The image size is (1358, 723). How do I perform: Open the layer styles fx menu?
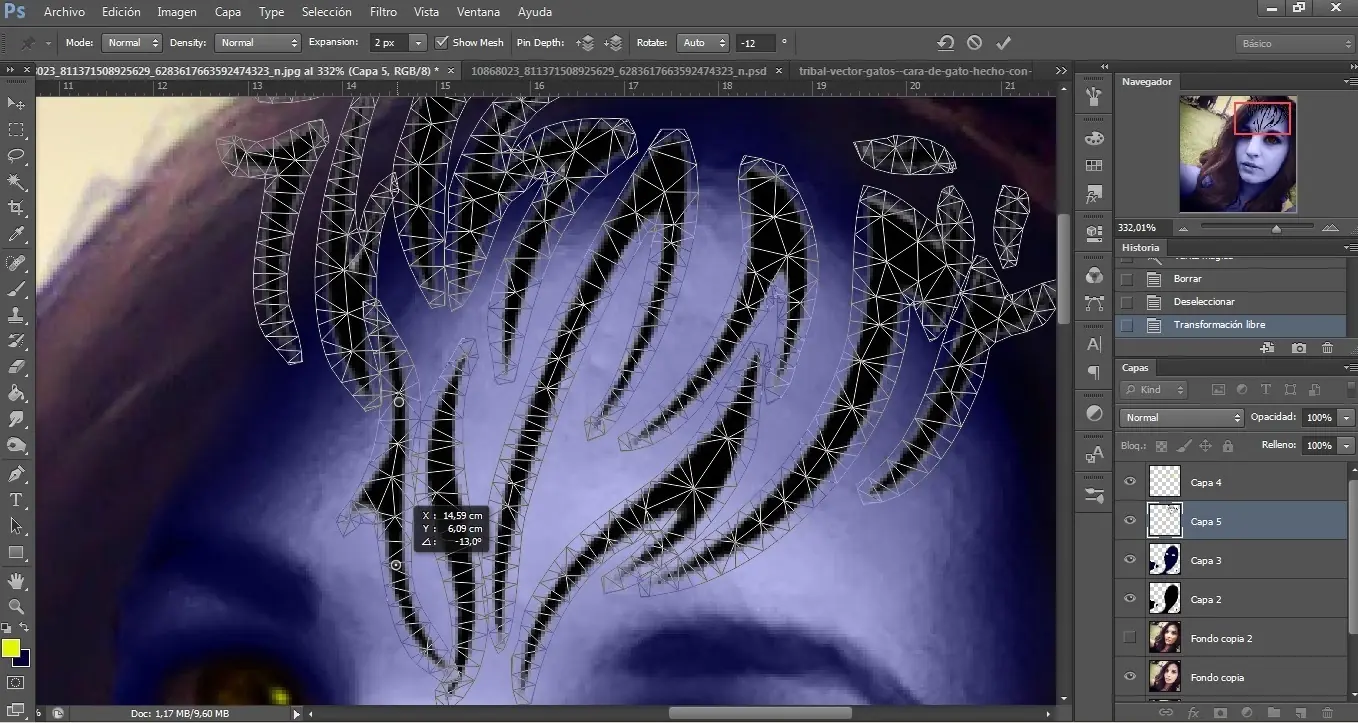click(x=1193, y=713)
